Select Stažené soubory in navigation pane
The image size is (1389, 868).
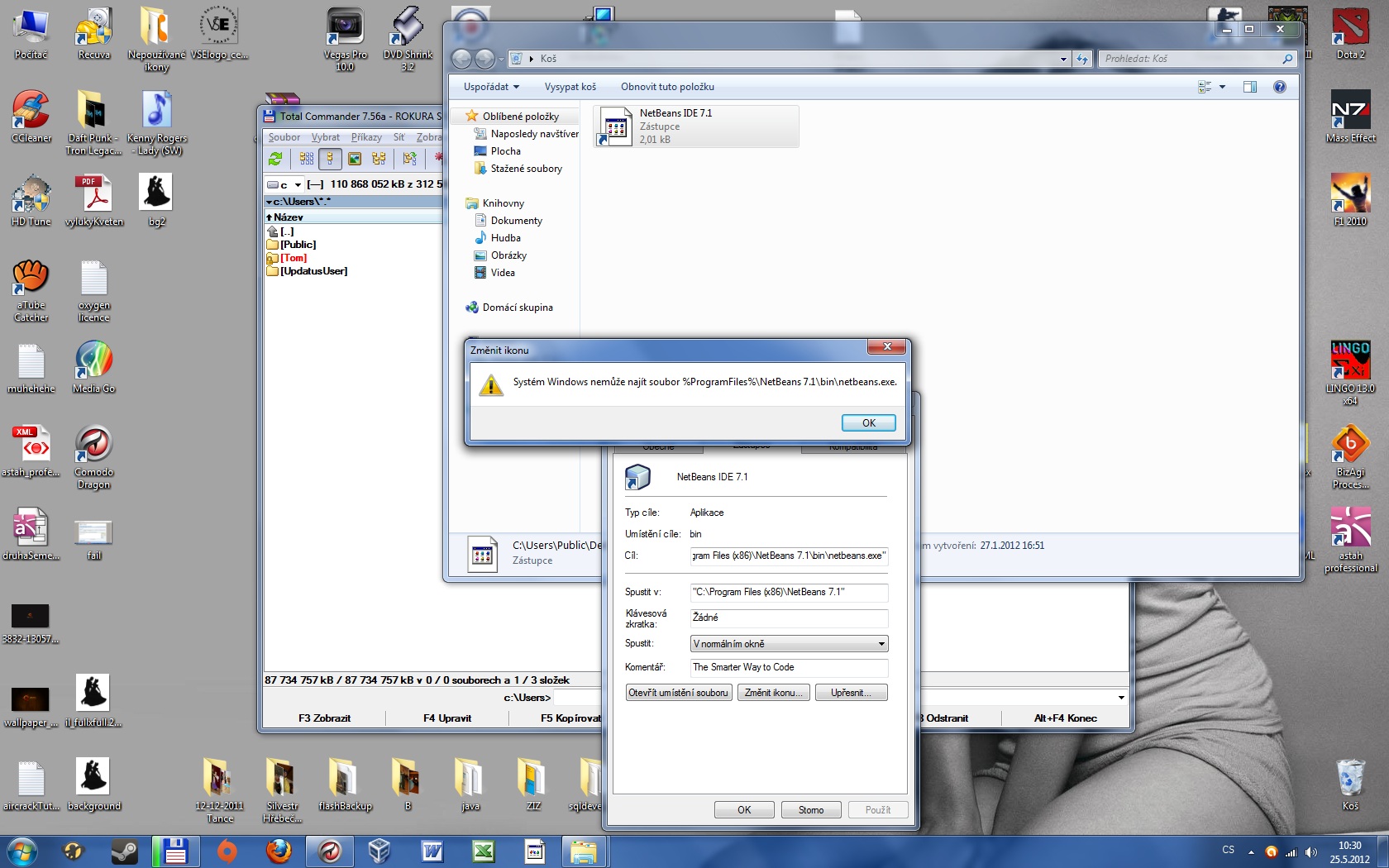coord(518,169)
